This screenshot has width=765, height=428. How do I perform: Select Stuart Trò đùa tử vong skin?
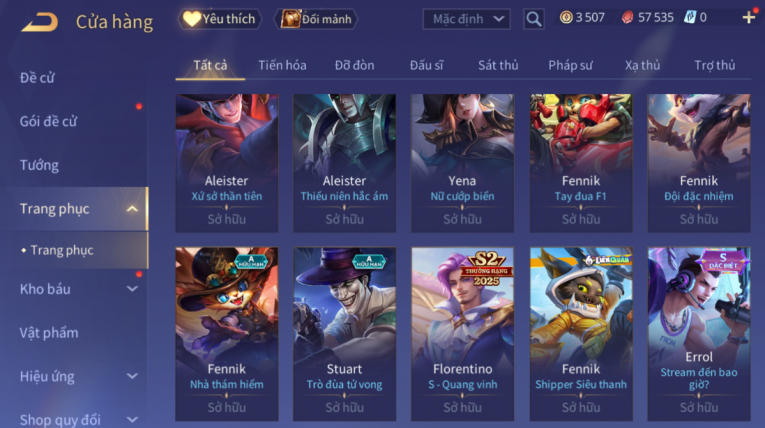344,334
